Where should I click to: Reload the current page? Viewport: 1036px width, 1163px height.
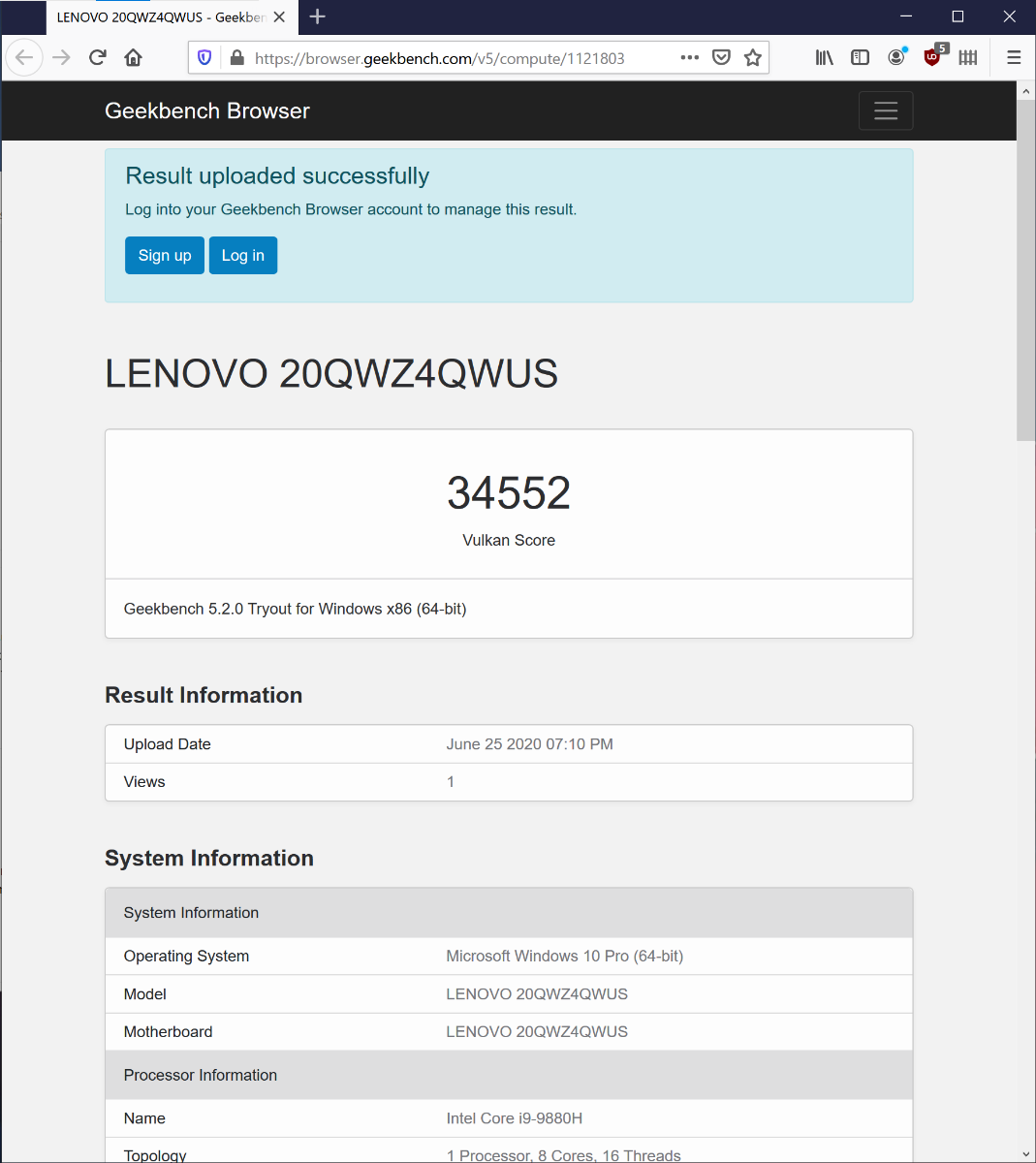tap(97, 58)
